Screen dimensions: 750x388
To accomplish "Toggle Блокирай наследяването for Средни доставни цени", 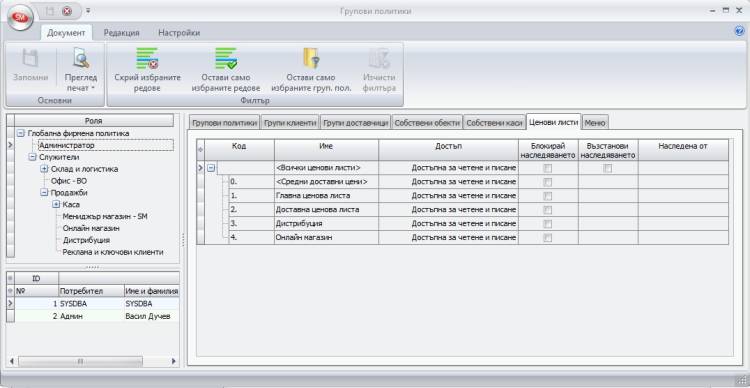I will pos(548,182).
